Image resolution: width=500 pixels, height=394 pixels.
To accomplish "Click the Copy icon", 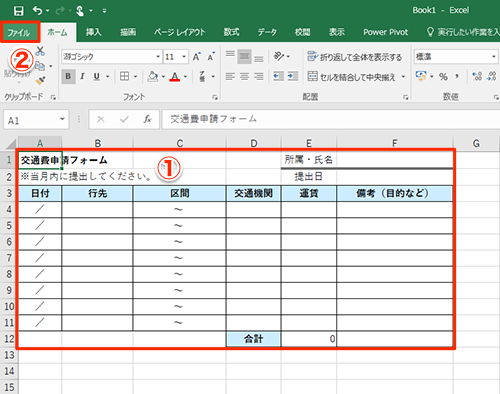I will (40, 66).
